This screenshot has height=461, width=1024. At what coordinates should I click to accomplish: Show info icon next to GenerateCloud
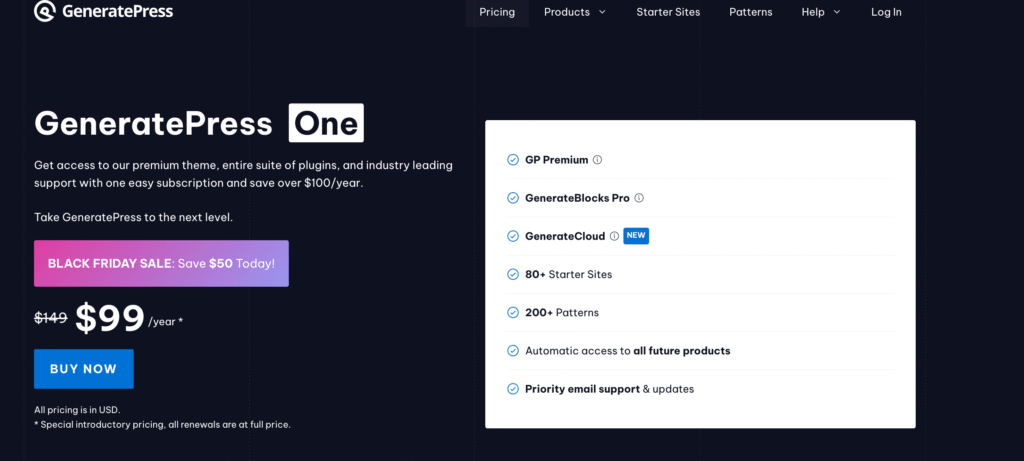point(614,236)
